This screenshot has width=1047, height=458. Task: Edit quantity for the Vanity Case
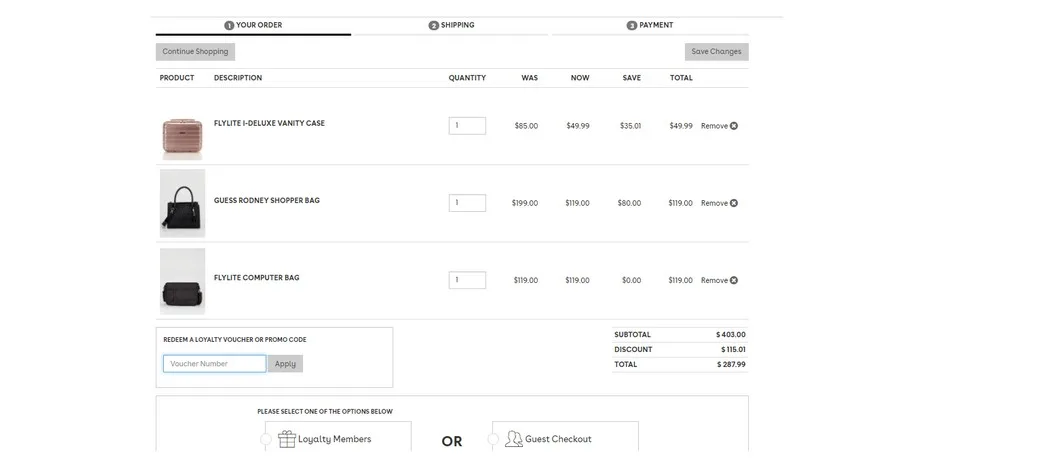tap(467, 126)
